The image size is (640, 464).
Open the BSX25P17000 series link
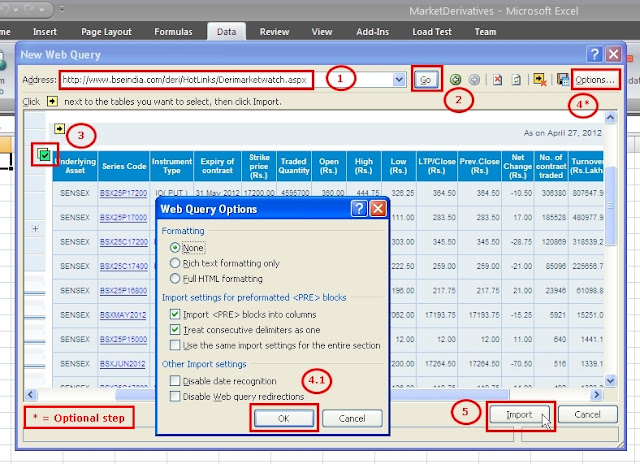tap(123, 218)
